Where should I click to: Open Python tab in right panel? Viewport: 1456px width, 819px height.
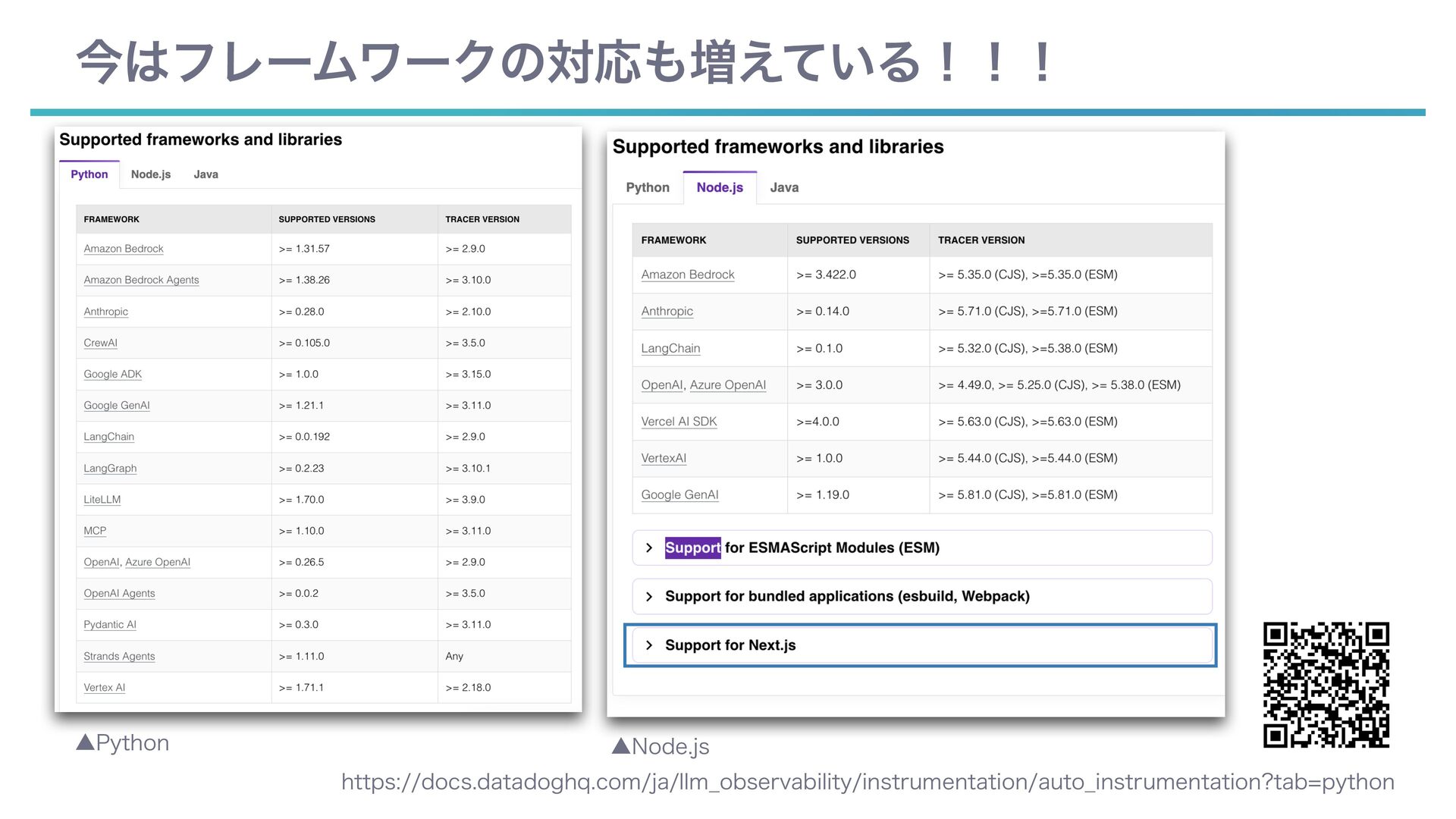(x=647, y=187)
